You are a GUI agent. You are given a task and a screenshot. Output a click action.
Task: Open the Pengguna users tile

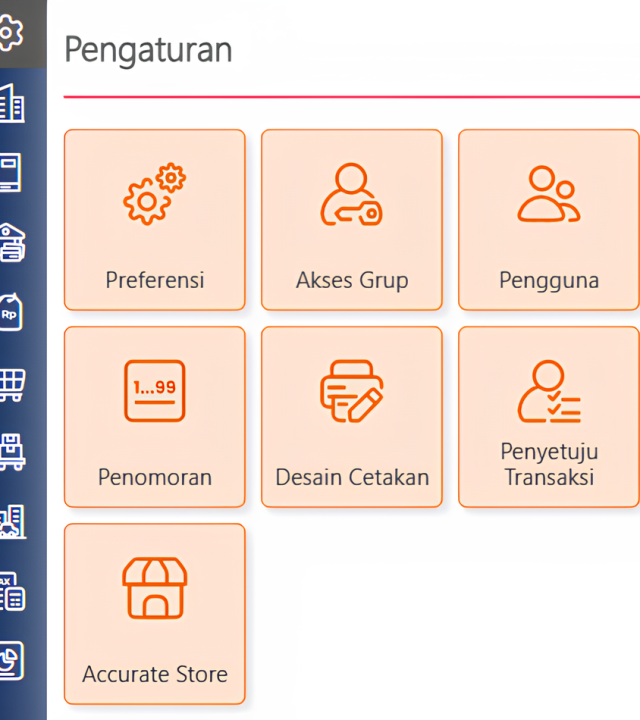549,219
